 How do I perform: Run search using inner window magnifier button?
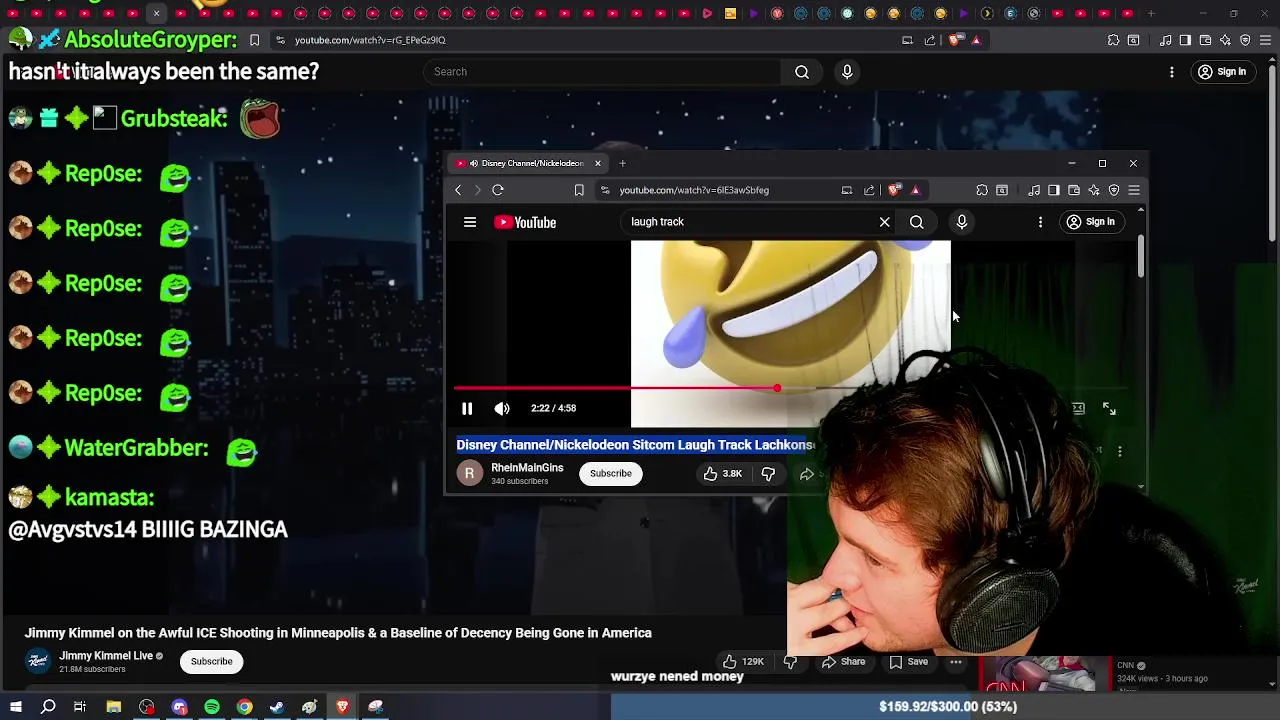[917, 222]
